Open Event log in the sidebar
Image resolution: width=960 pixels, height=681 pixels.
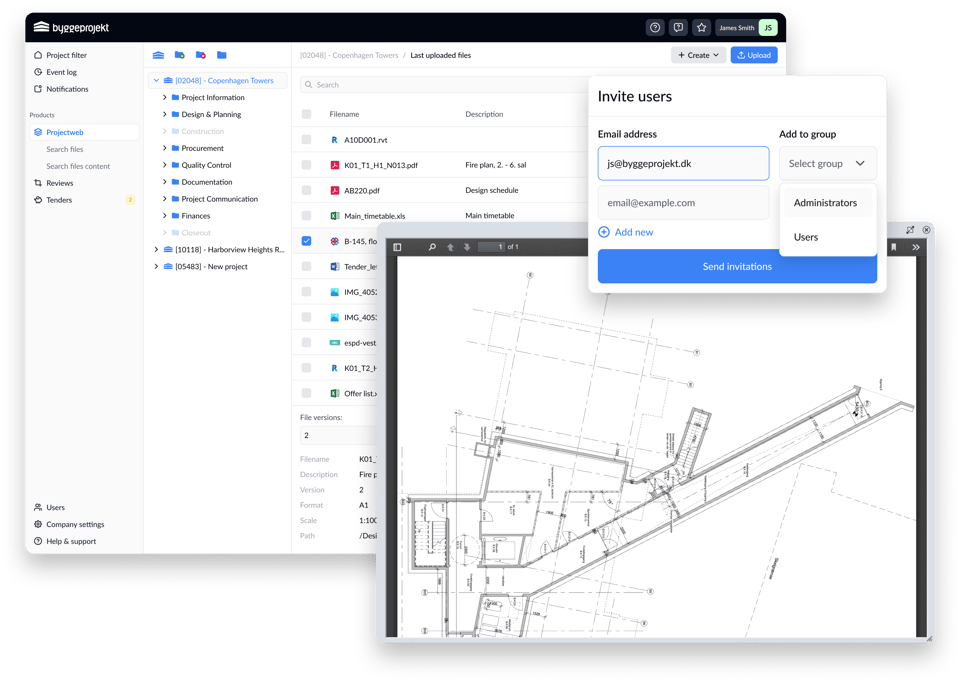coord(61,72)
